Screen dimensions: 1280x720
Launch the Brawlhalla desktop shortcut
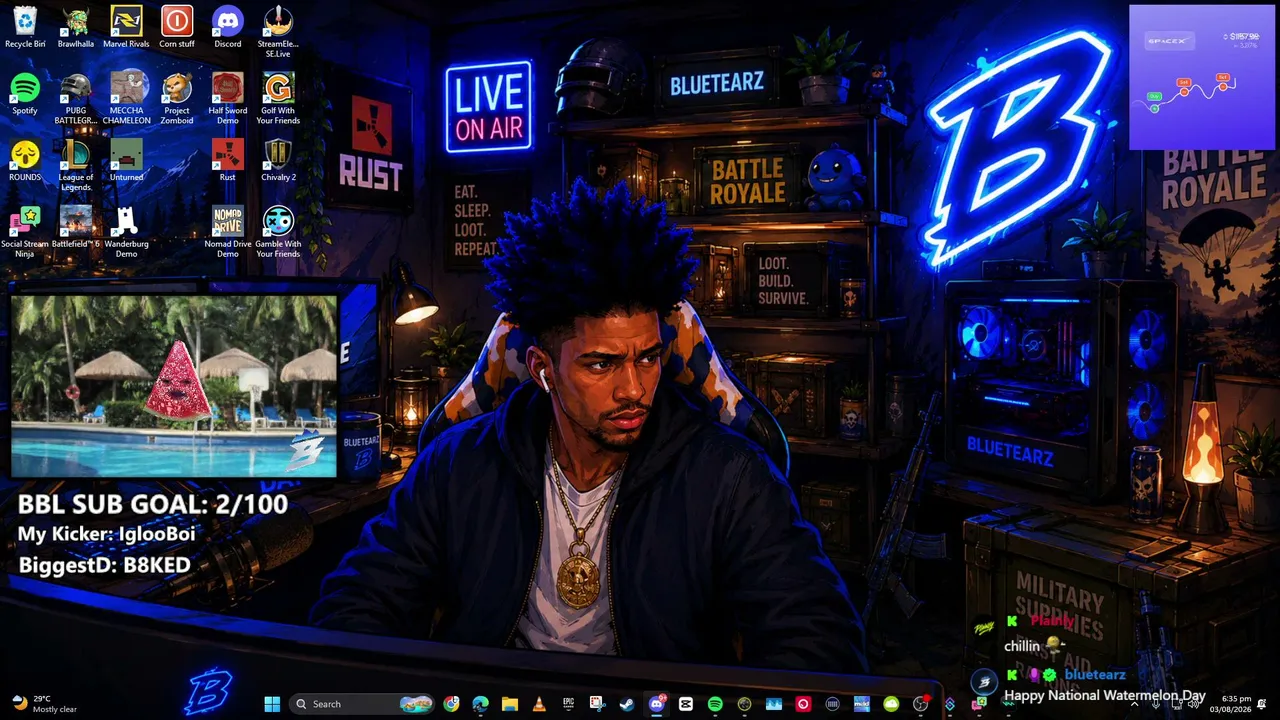[76, 27]
